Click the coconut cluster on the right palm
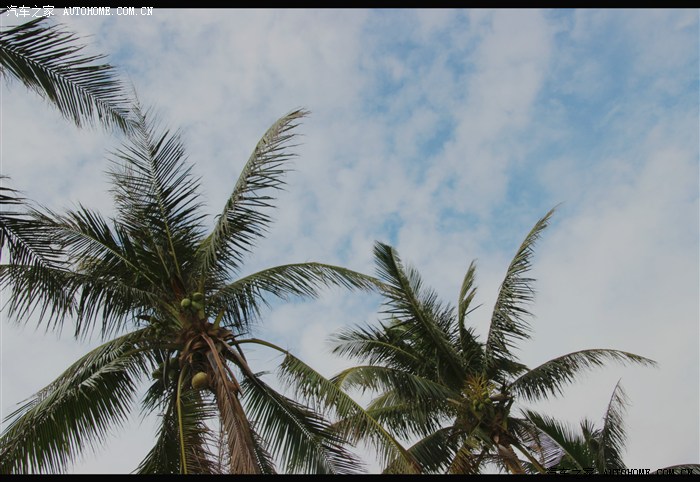This screenshot has height=482, width=700. pos(478,393)
